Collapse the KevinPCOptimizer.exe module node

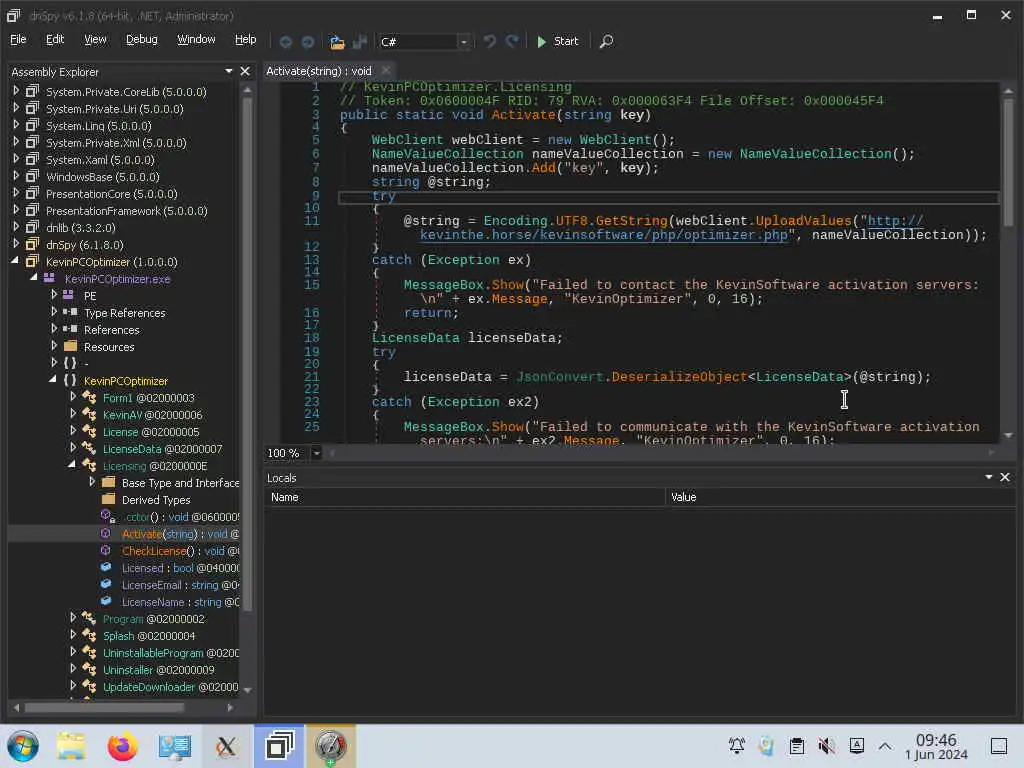pyautogui.click(x=33, y=278)
